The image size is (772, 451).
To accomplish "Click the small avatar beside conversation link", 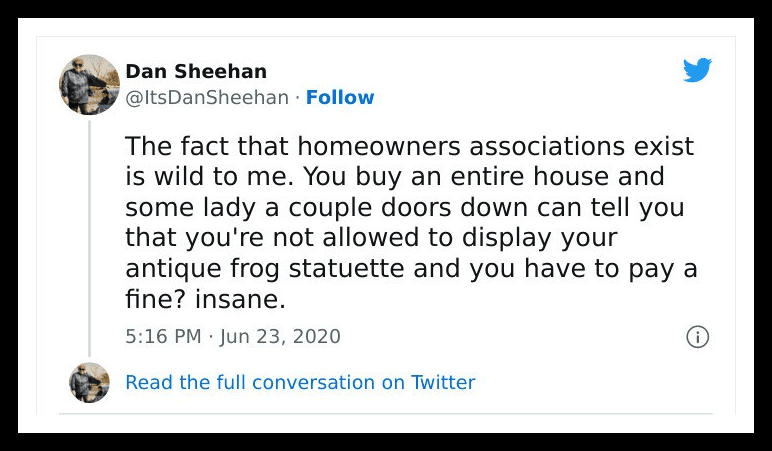I will (x=89, y=382).
